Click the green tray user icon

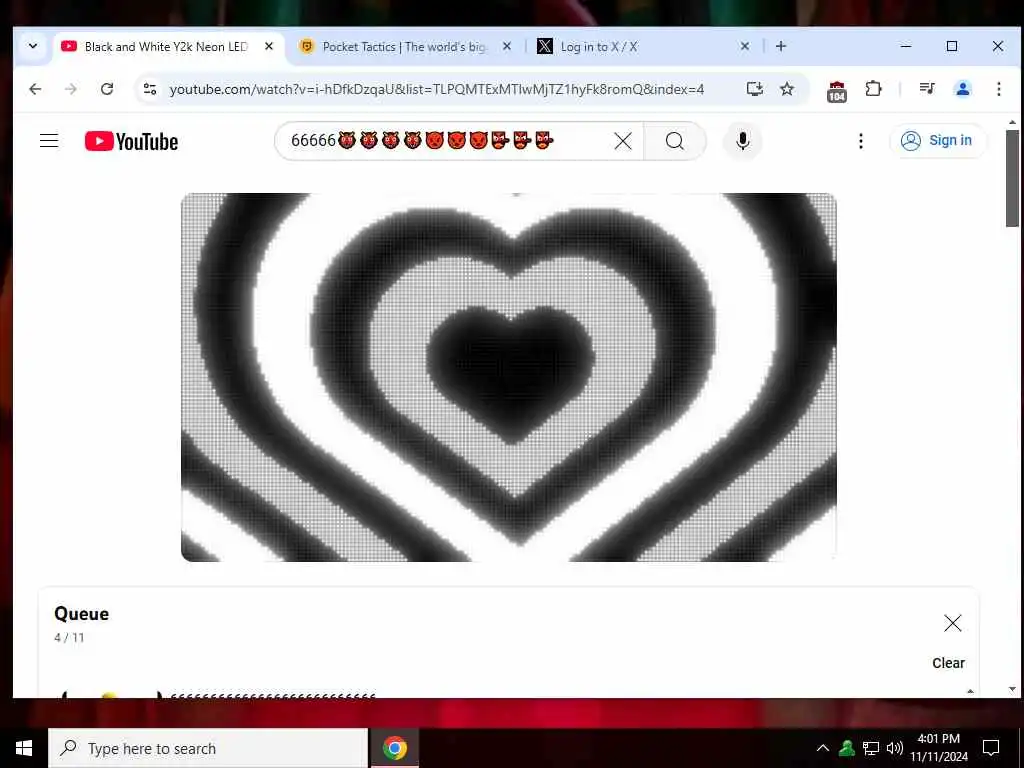click(847, 748)
